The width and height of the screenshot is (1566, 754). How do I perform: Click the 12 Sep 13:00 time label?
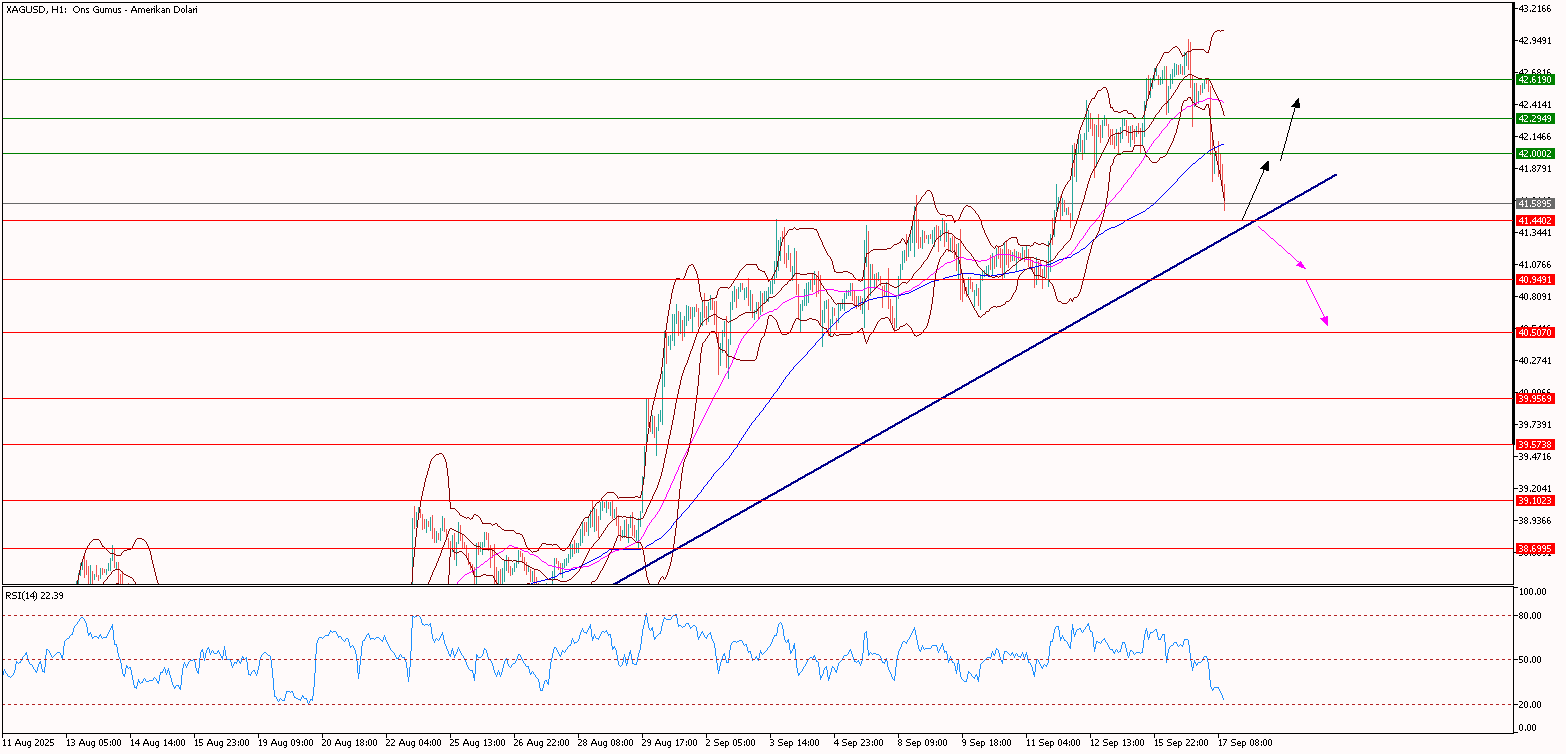1119,744
